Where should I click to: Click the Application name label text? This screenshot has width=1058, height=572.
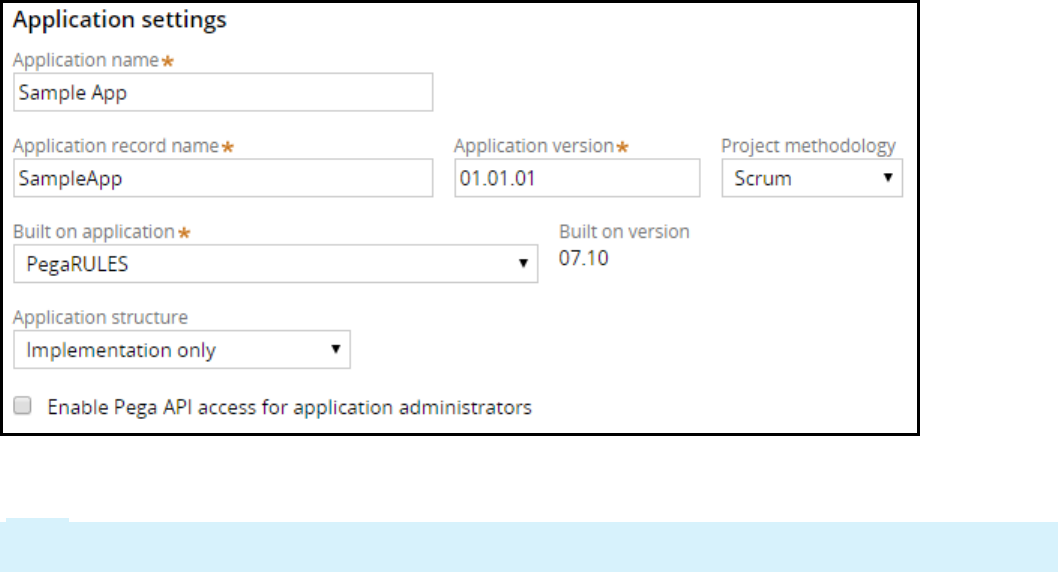pyautogui.click(x=86, y=60)
